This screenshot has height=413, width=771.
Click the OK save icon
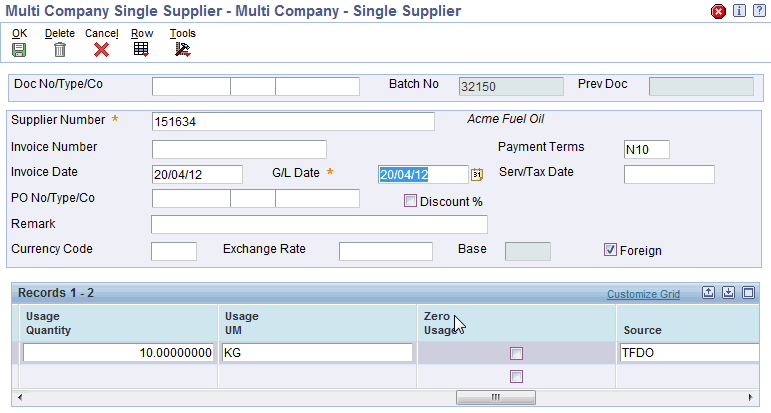click(x=19, y=49)
